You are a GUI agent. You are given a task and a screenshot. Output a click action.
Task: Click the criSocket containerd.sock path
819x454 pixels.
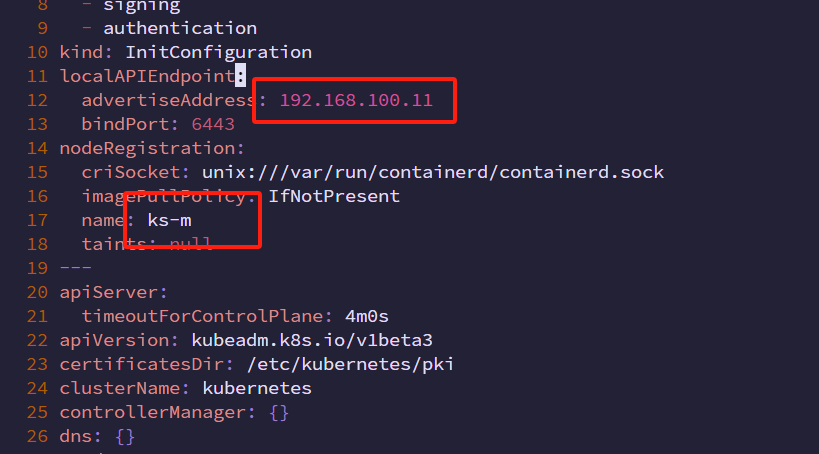[x=433, y=172]
